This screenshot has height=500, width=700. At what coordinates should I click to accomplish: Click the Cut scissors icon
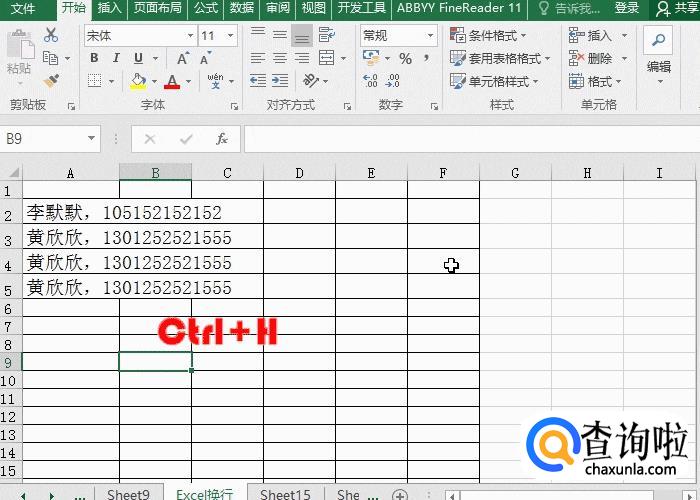[x=51, y=35]
